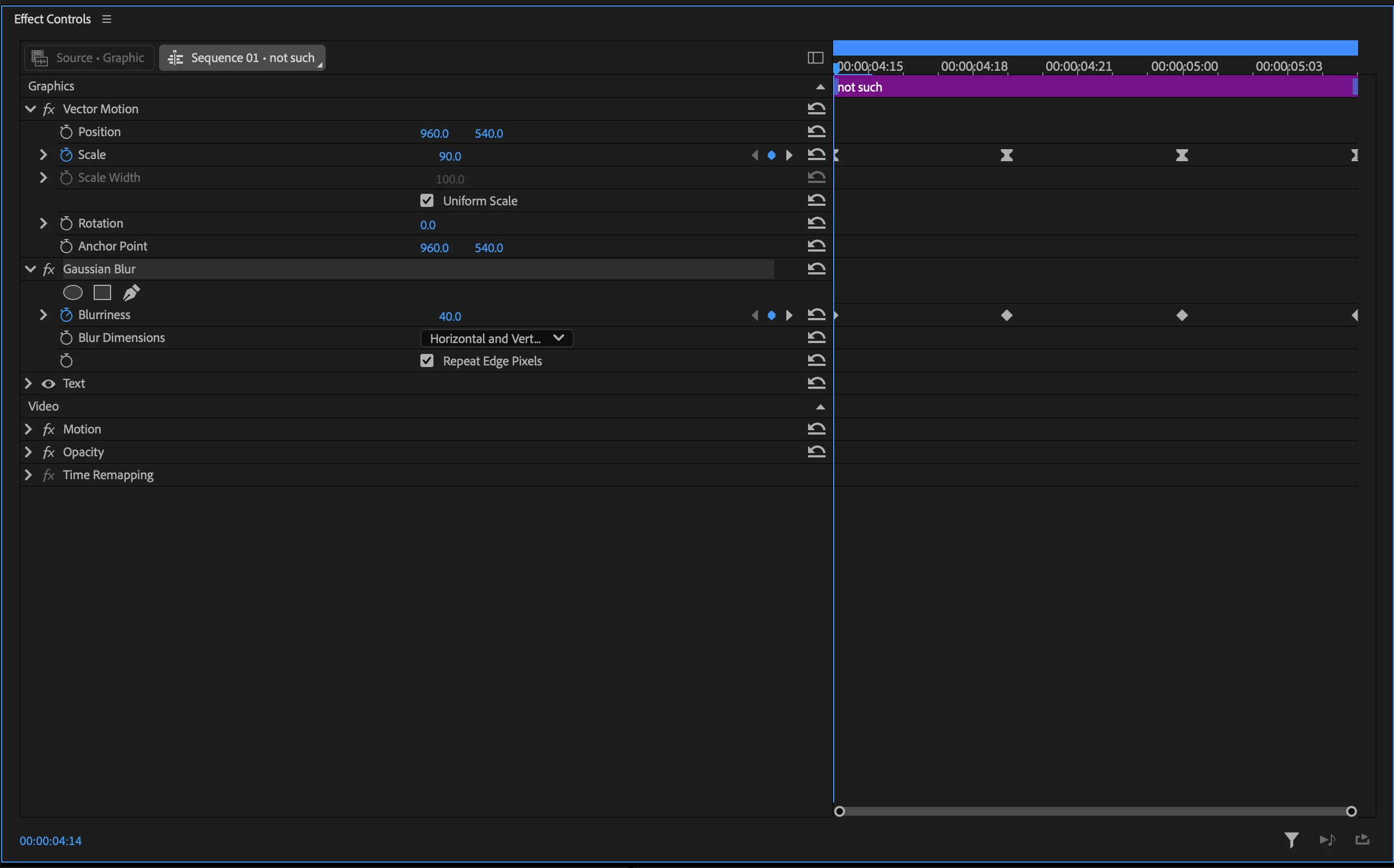Select the free draw bezier pen mask
The height and width of the screenshot is (868, 1394).
point(131,293)
